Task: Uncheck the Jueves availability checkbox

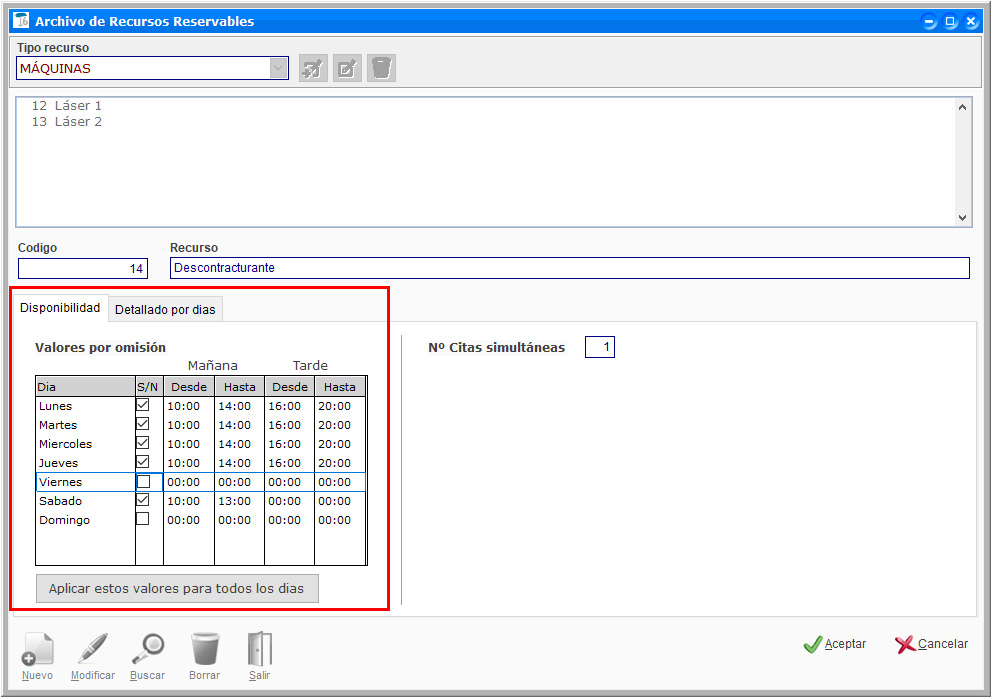Action: [143, 462]
